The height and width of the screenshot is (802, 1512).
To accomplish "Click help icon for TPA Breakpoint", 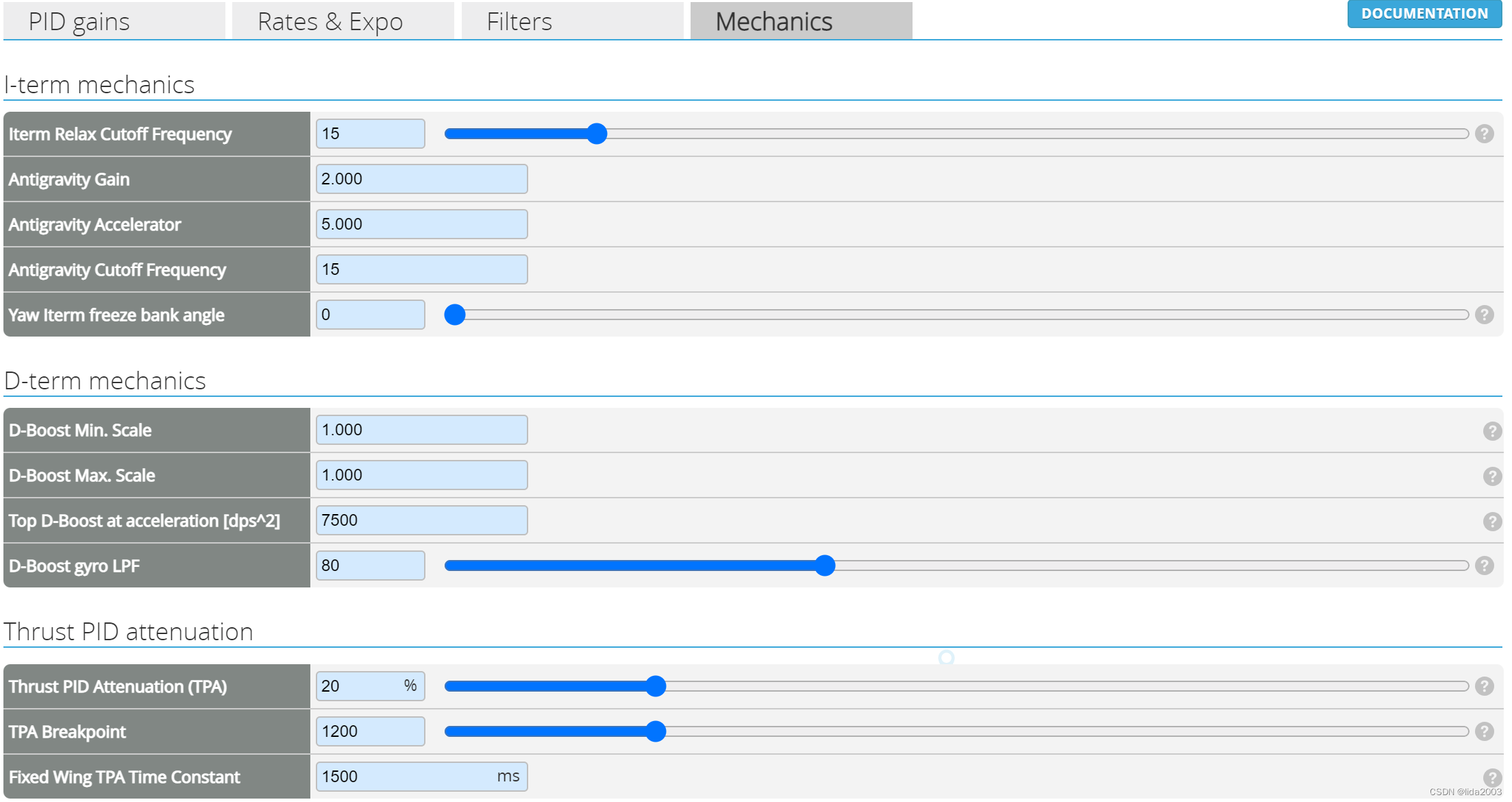I will pyautogui.click(x=1484, y=731).
